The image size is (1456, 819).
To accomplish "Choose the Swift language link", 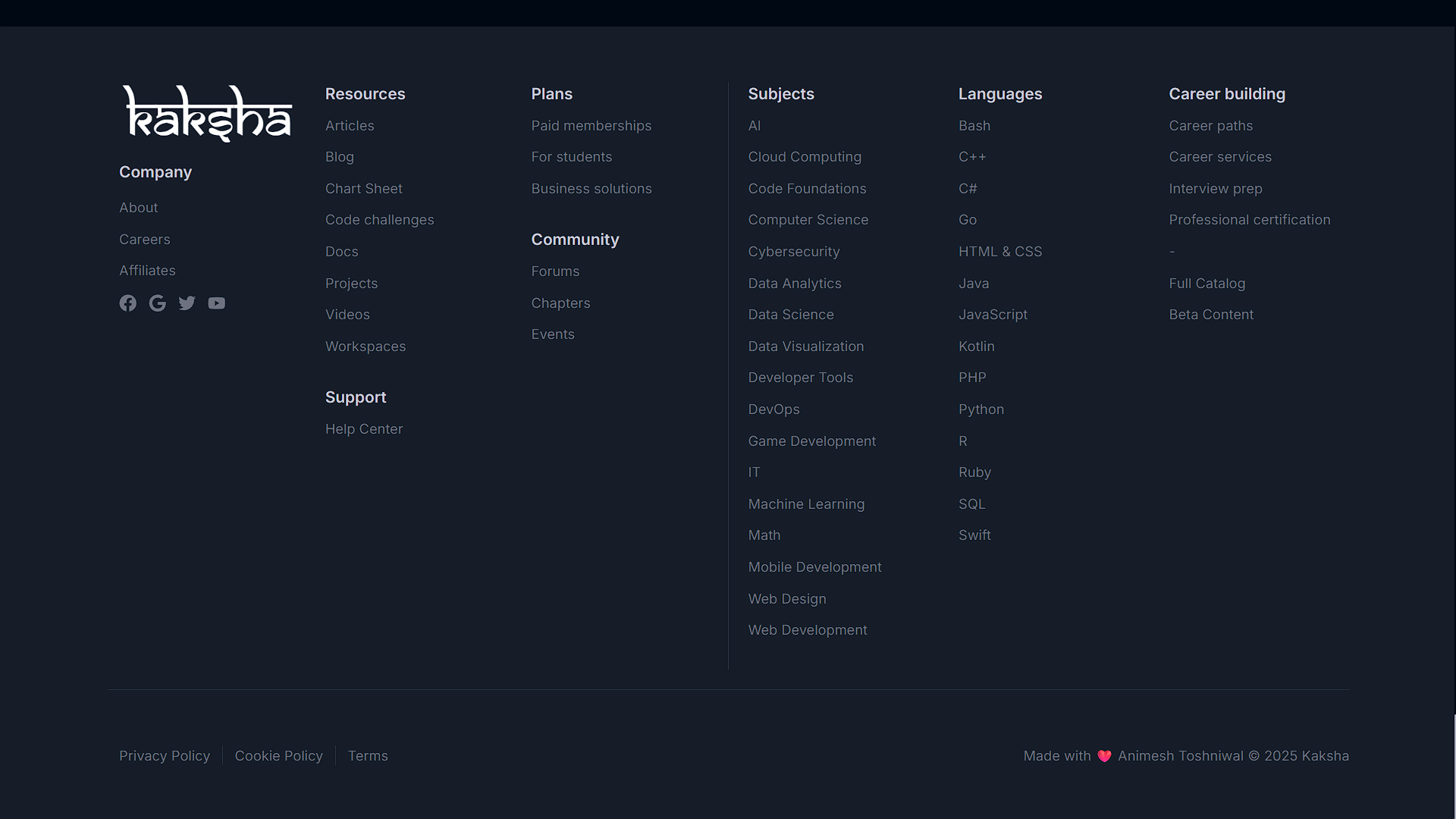I will 975,535.
